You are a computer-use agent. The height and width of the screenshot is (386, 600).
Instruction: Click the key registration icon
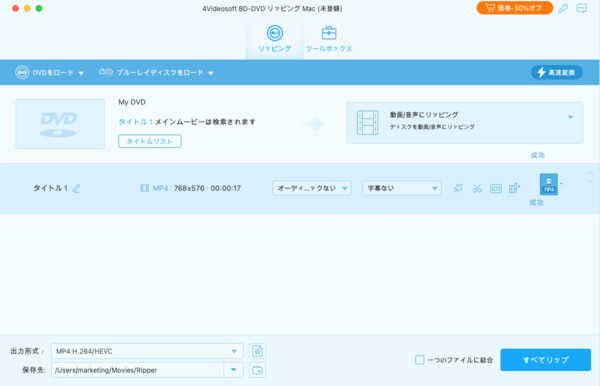[562, 8]
